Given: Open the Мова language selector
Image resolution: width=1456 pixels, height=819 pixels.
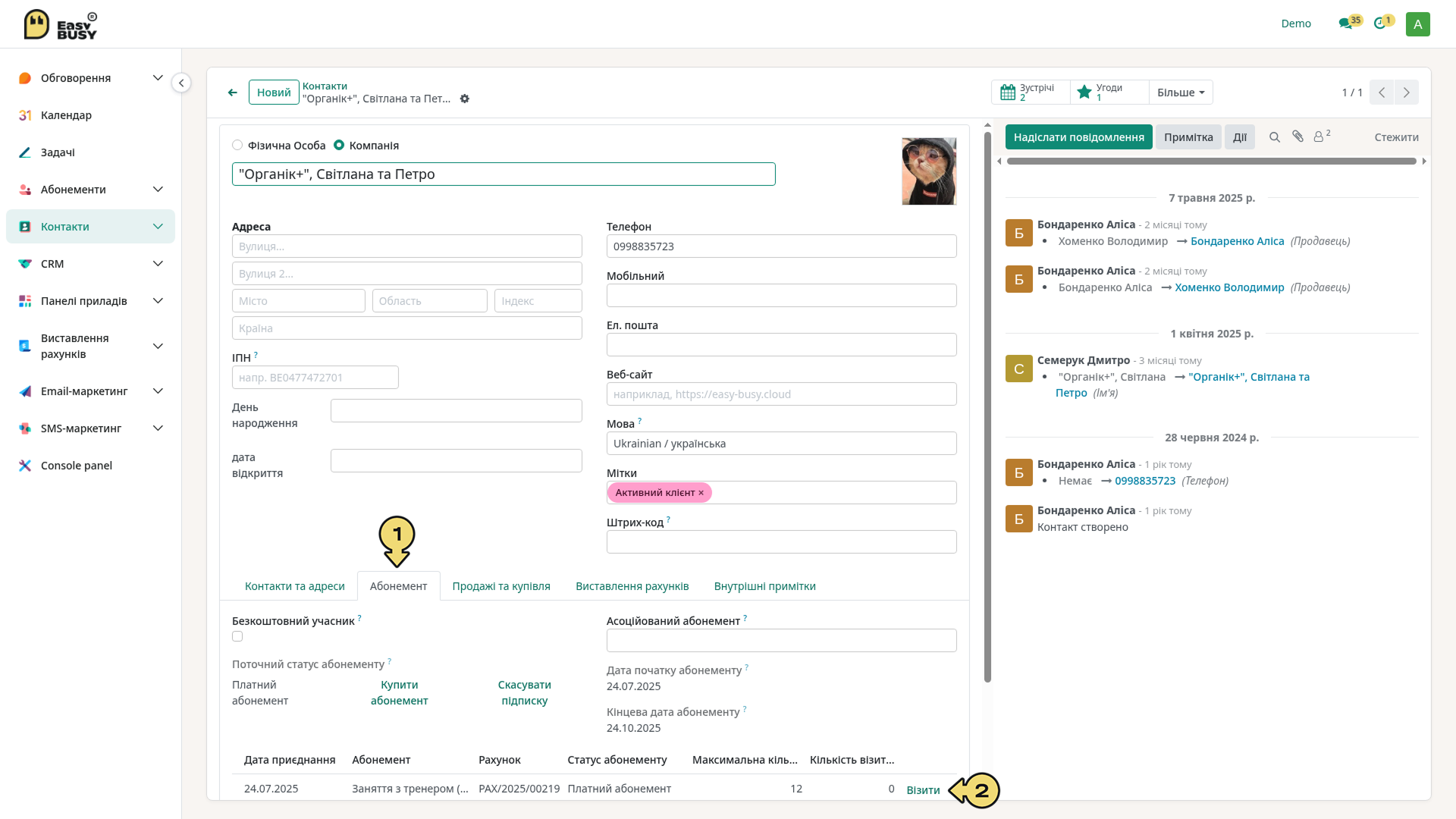Looking at the screenshot, I should coord(781,444).
